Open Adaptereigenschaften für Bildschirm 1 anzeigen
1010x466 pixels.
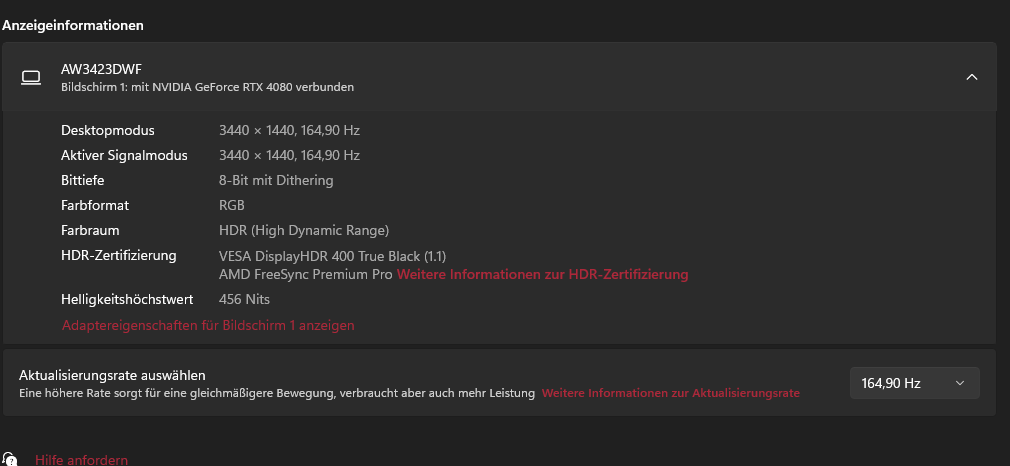(x=208, y=325)
